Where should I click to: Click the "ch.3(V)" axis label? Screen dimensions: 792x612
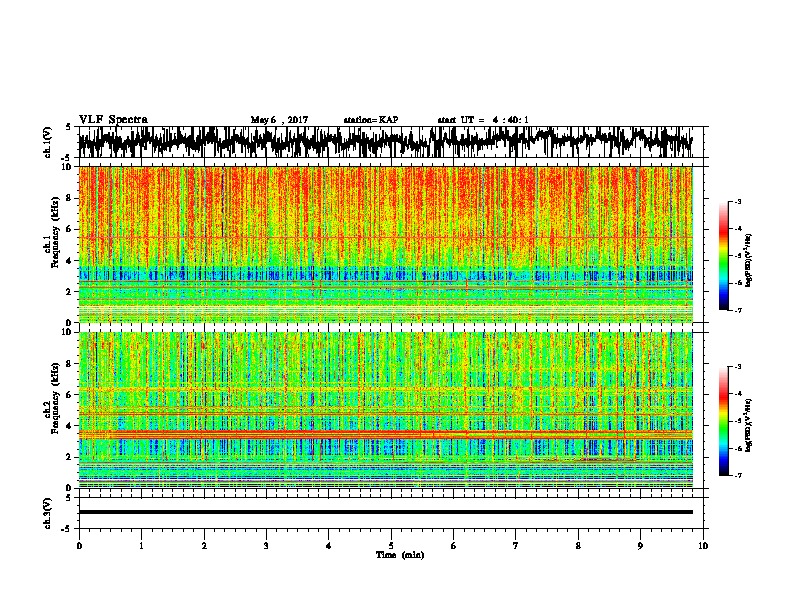click(48, 514)
